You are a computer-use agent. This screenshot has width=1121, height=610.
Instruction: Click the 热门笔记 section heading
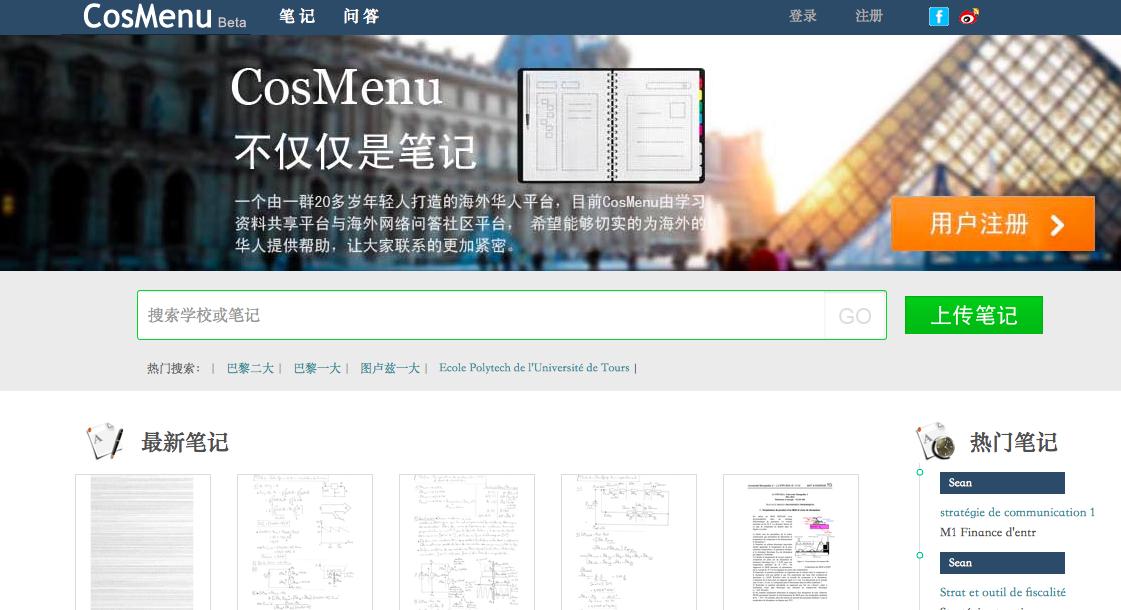[x=1013, y=443]
